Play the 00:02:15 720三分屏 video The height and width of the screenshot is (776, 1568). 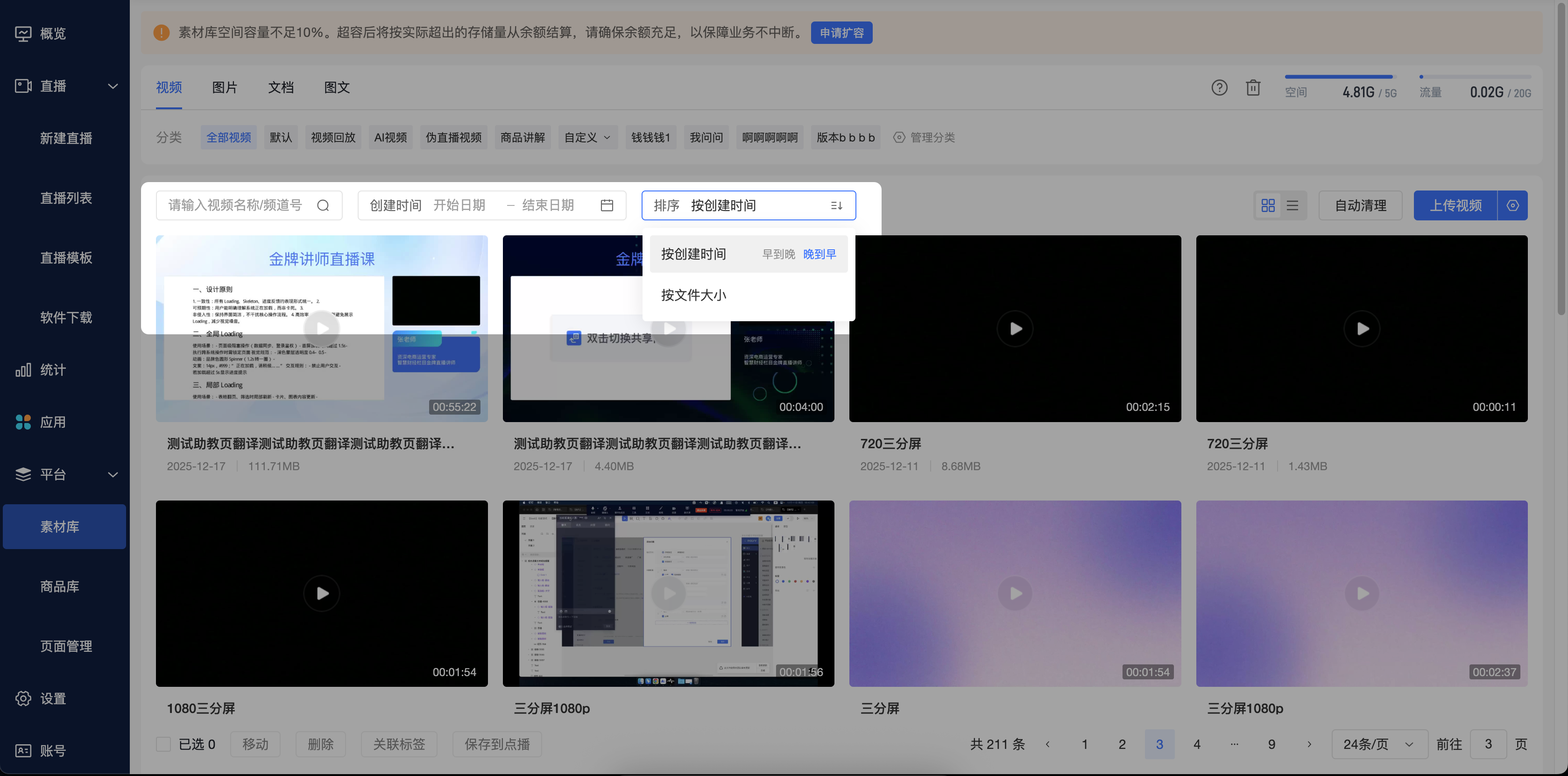(x=1015, y=329)
